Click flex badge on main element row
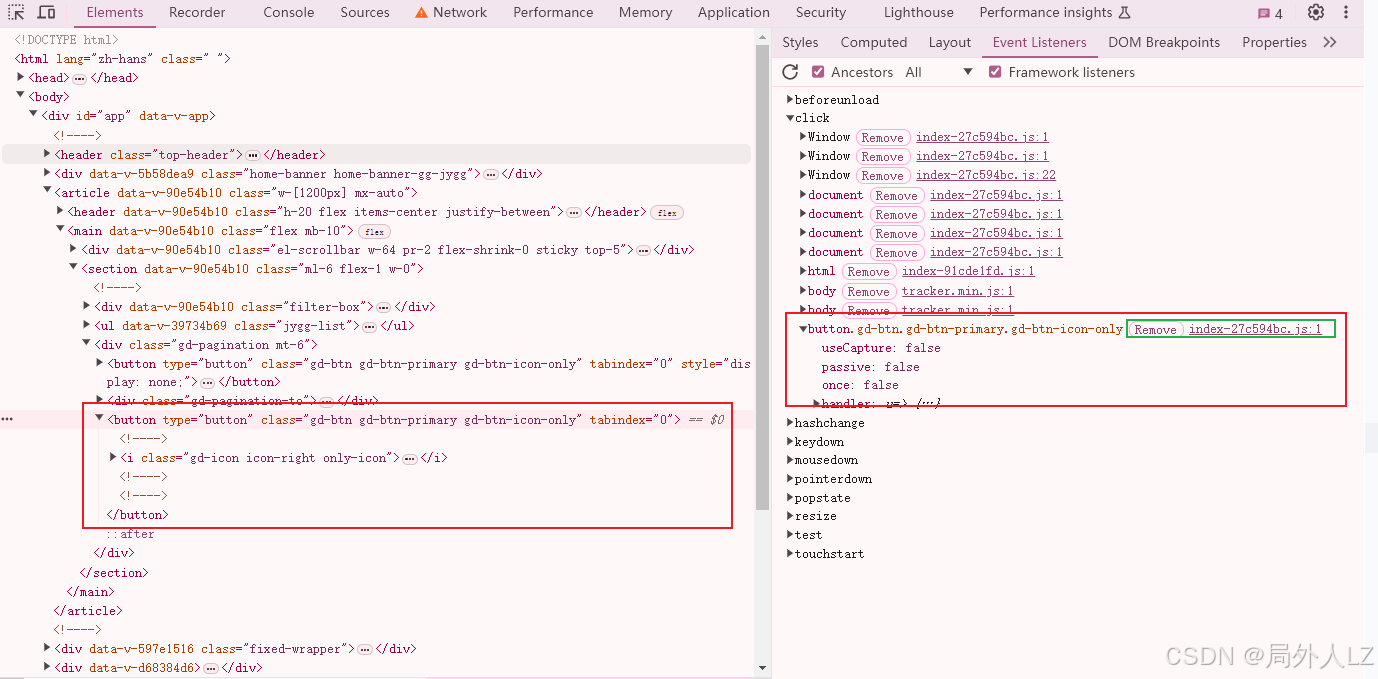This screenshot has height=679, width=1378. pos(374,232)
